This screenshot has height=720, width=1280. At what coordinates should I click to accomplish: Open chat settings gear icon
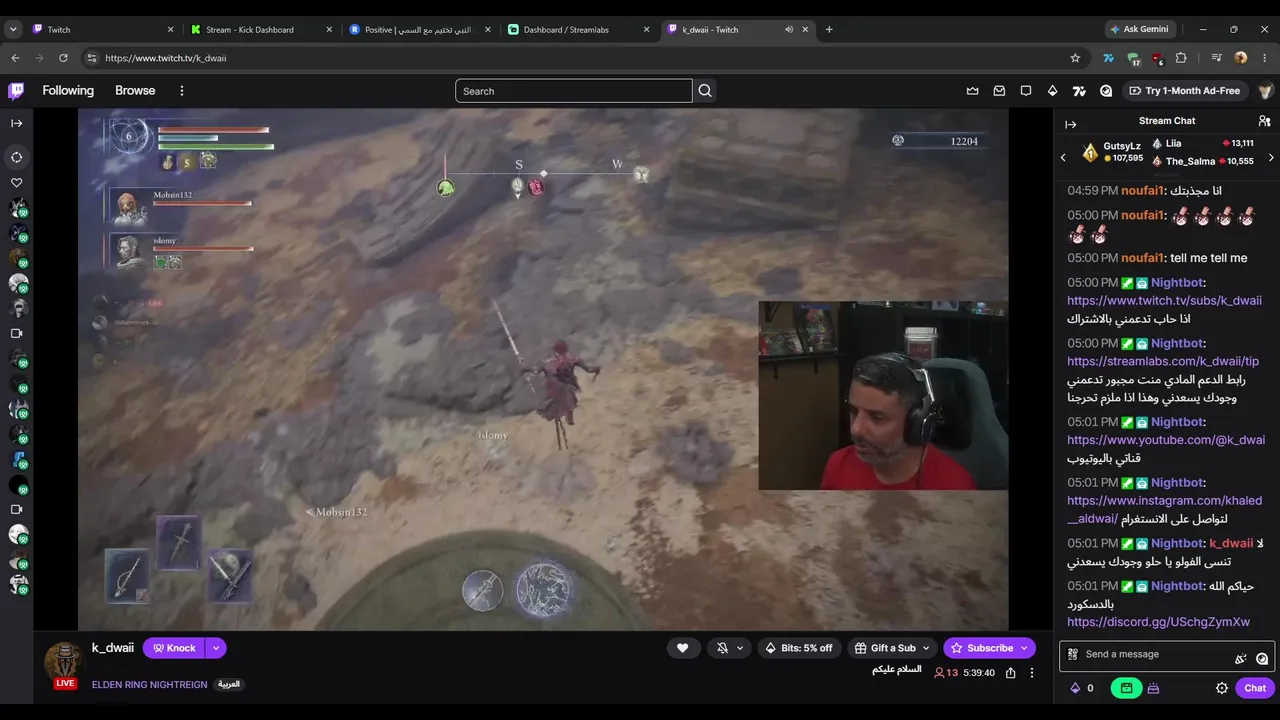(1222, 688)
